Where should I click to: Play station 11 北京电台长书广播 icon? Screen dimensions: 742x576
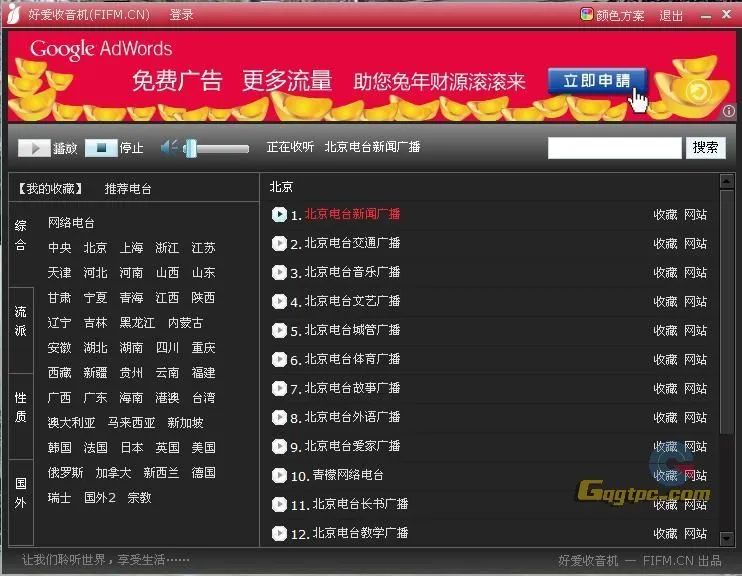279,504
